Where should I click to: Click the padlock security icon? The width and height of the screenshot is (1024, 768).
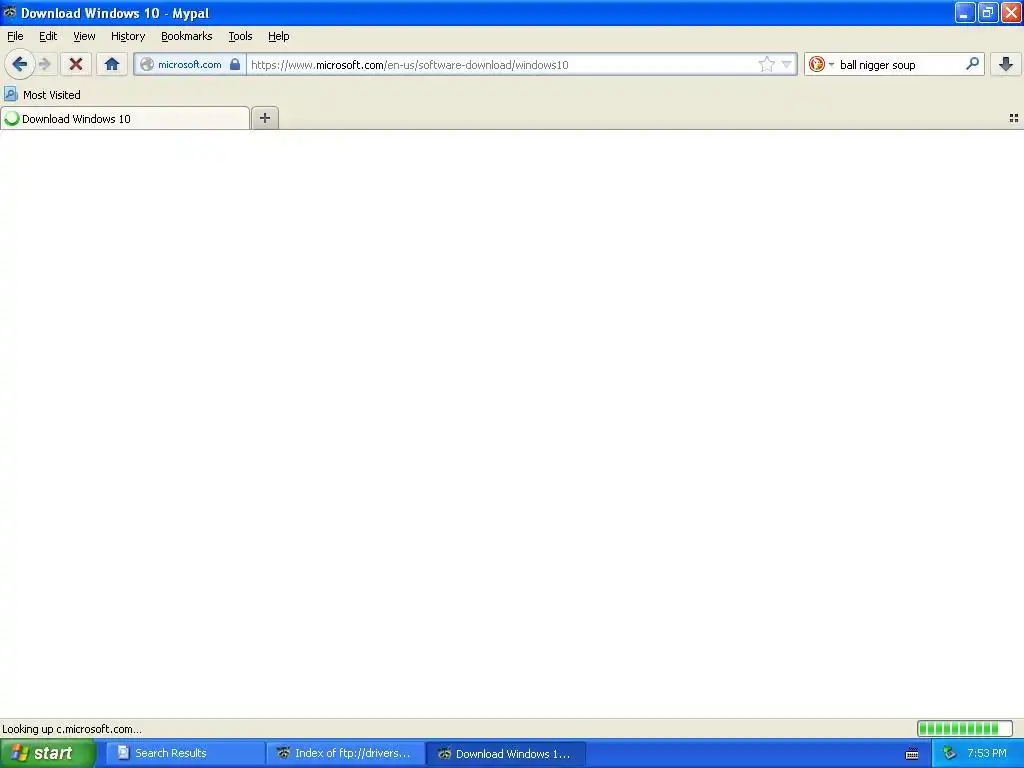(235, 64)
